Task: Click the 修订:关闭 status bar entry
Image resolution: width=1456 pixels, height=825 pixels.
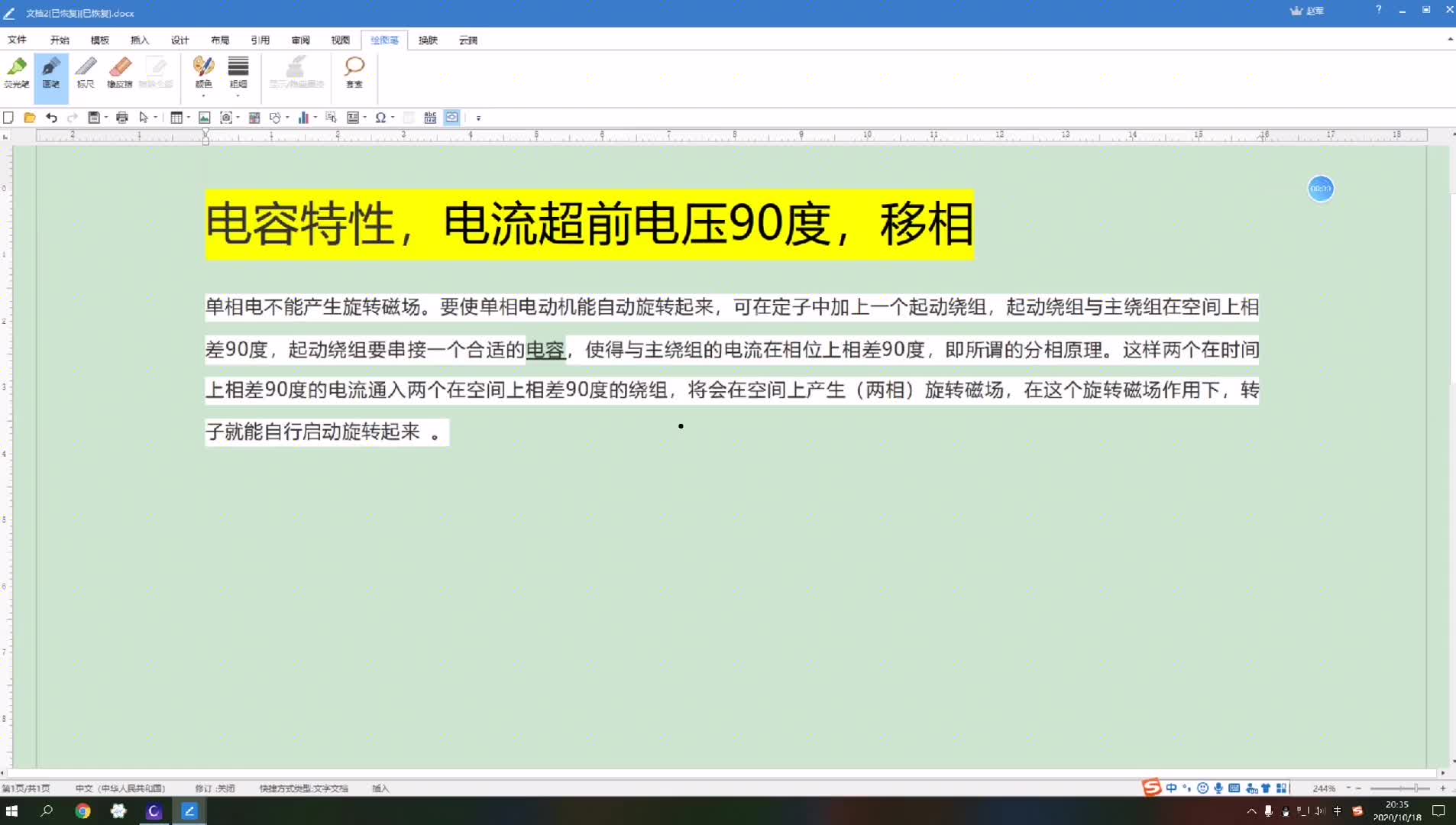Action: tap(215, 788)
